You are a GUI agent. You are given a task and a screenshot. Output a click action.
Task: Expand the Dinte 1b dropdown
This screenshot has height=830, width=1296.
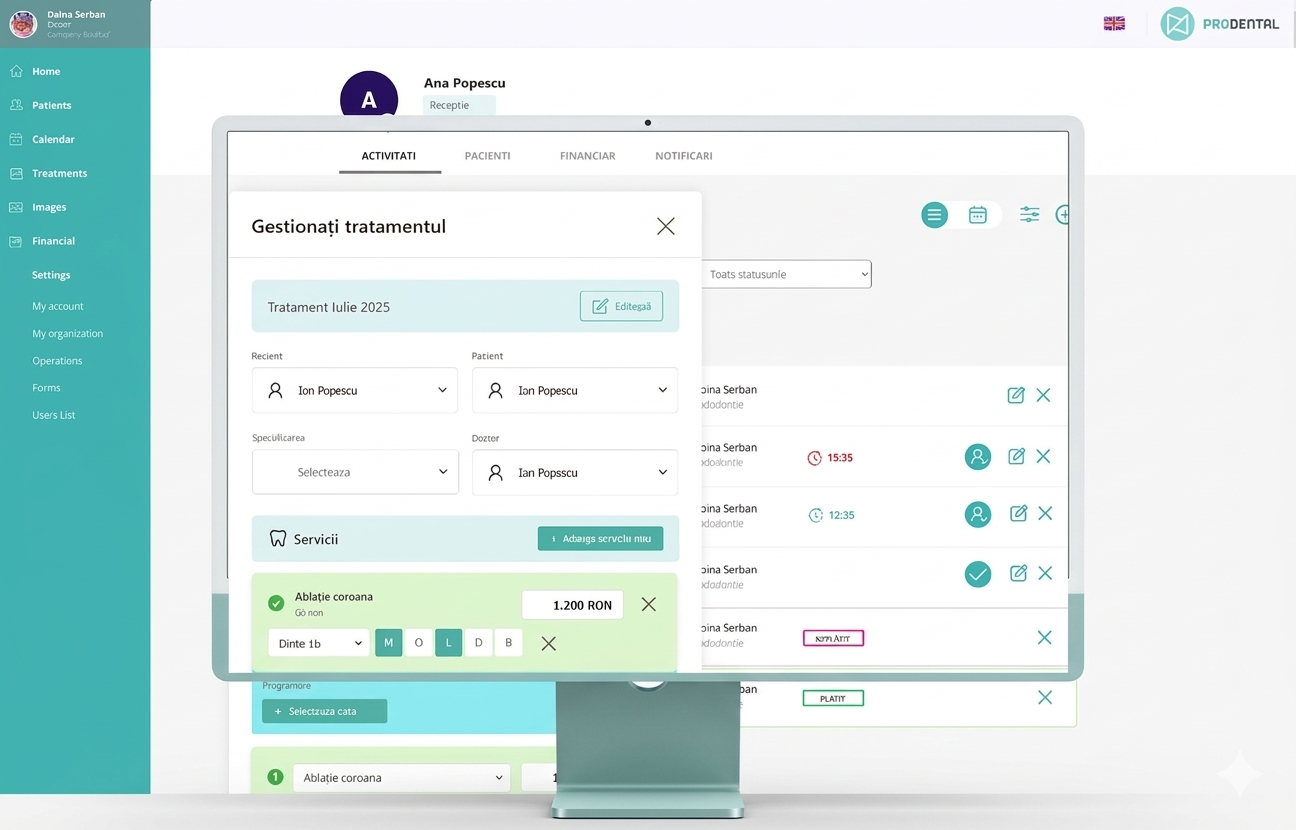pyautogui.click(x=318, y=643)
